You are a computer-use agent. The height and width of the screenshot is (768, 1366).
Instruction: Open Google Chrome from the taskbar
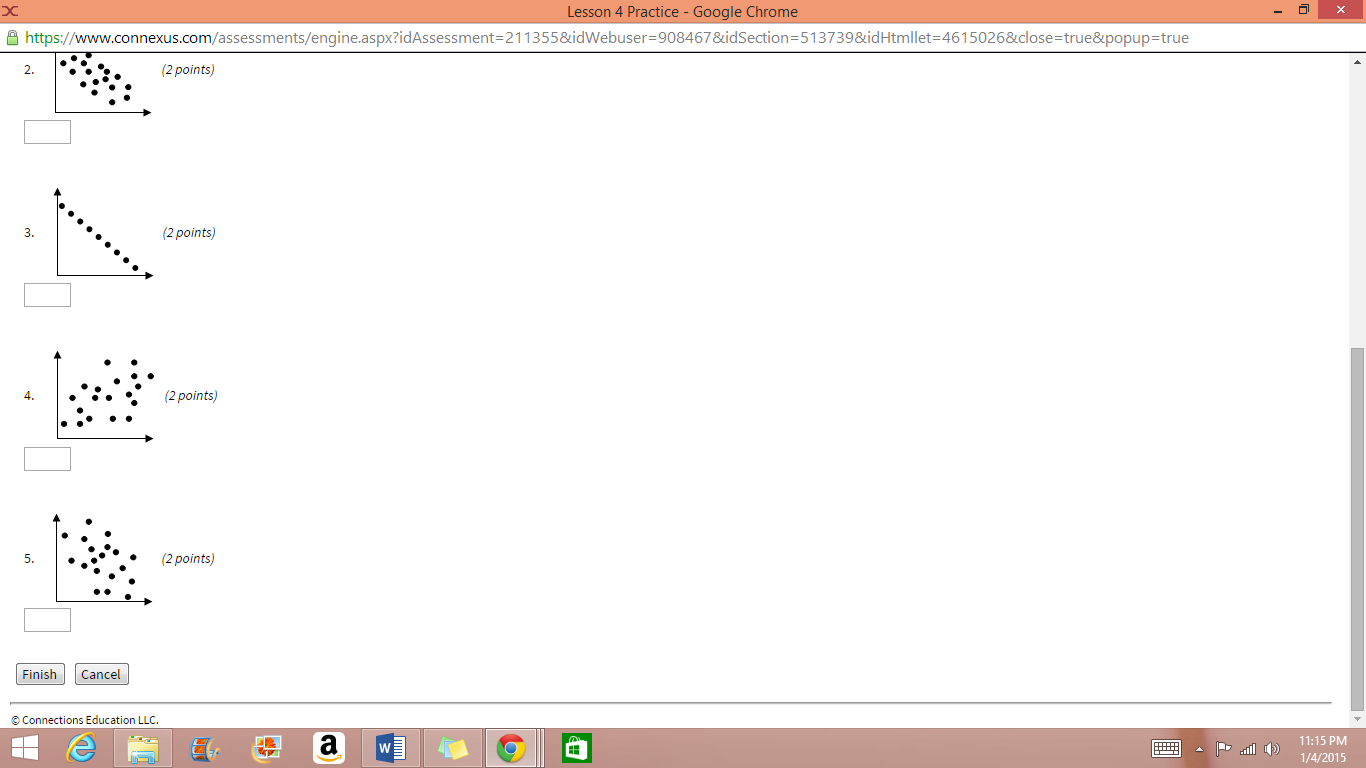513,747
